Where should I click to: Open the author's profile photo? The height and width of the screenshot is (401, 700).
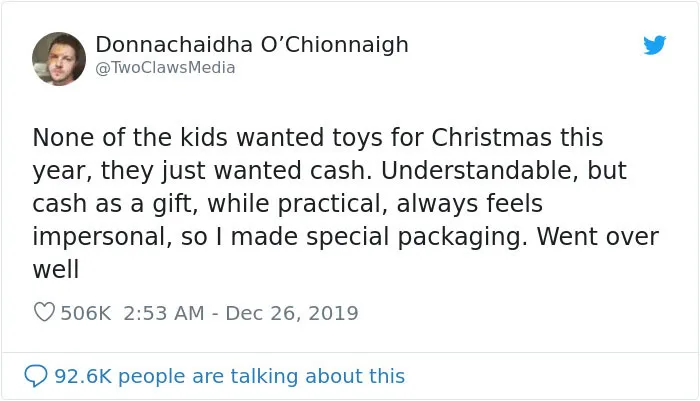[x=59, y=58]
